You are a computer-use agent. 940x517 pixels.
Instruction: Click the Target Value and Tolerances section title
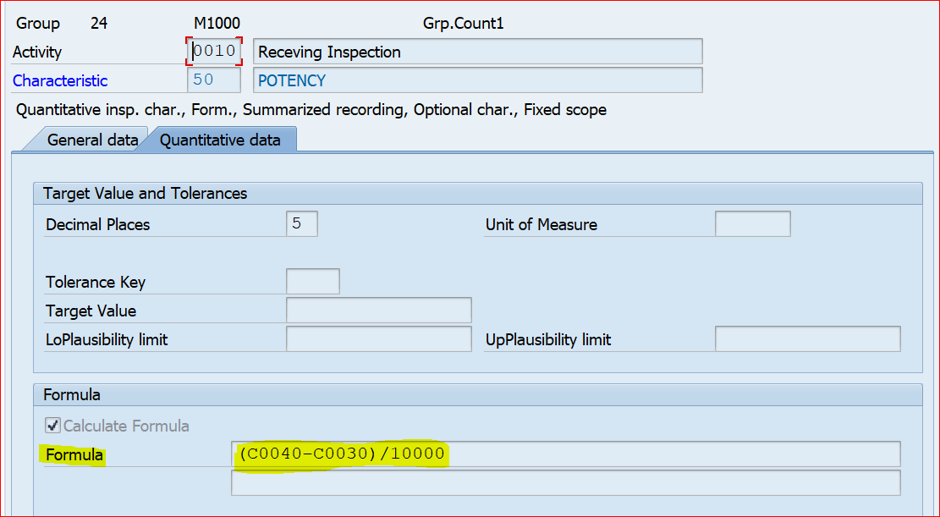pyautogui.click(x=145, y=194)
